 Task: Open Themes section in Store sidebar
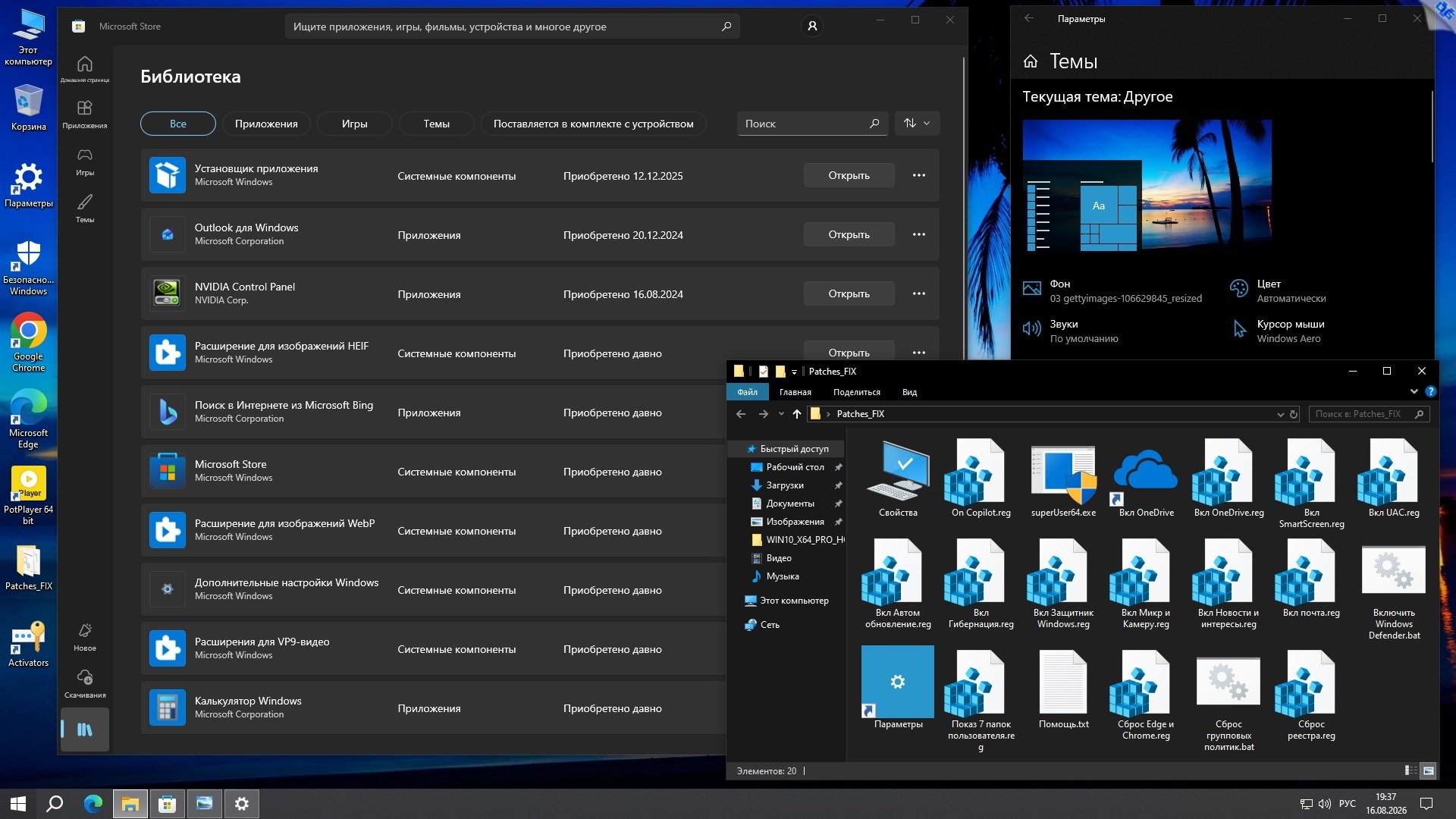85,208
